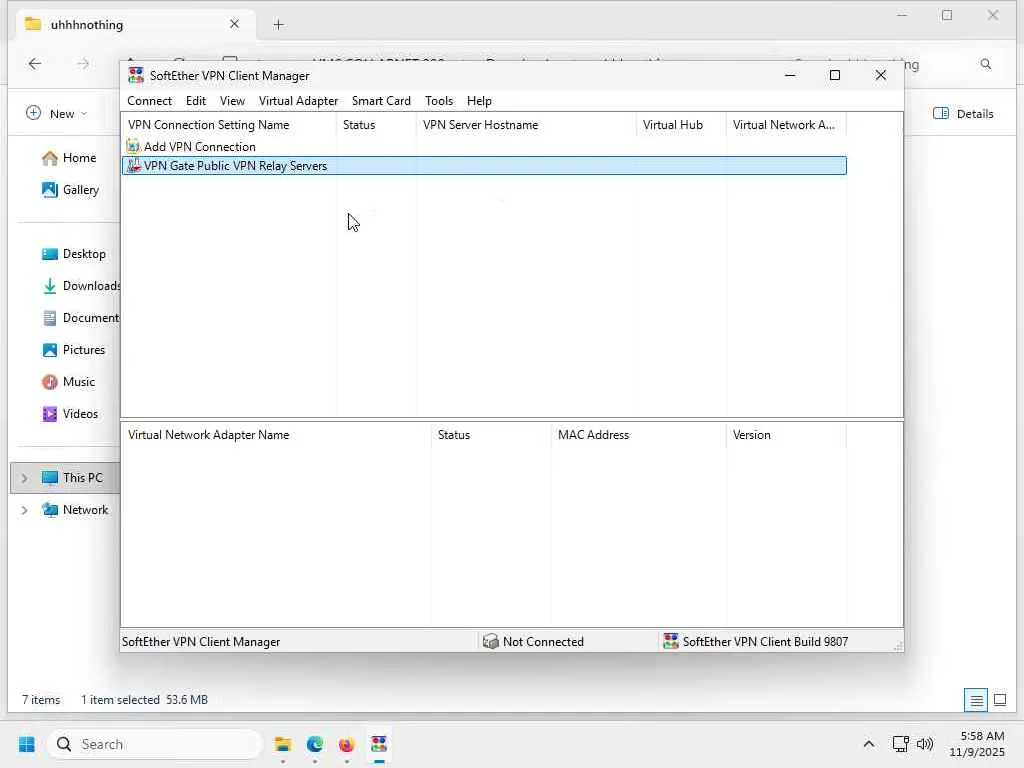This screenshot has height=768, width=1024.
Task: Click the Virtual Network A... column header
Action: [786, 125]
